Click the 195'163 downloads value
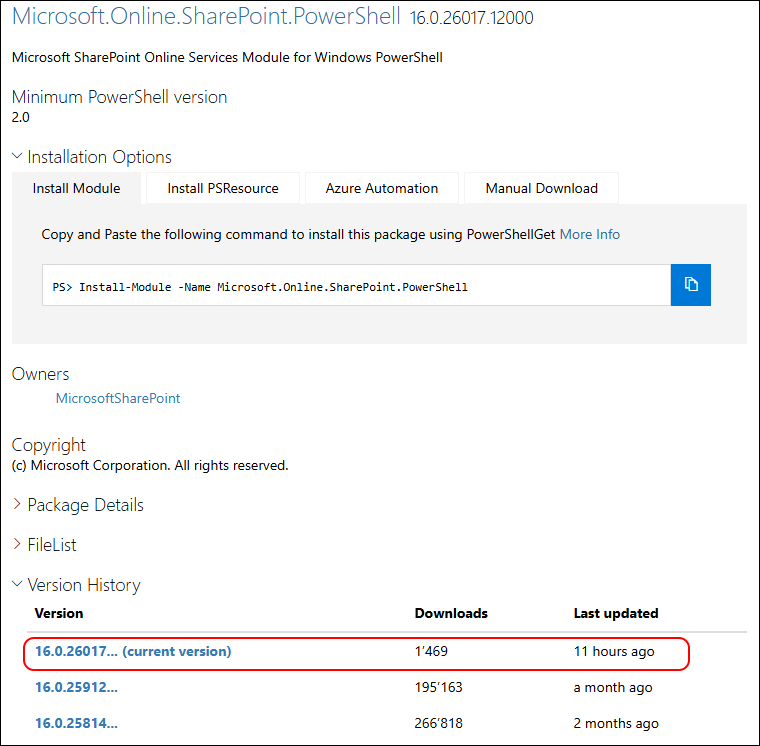The height and width of the screenshot is (746, 760). point(438,687)
